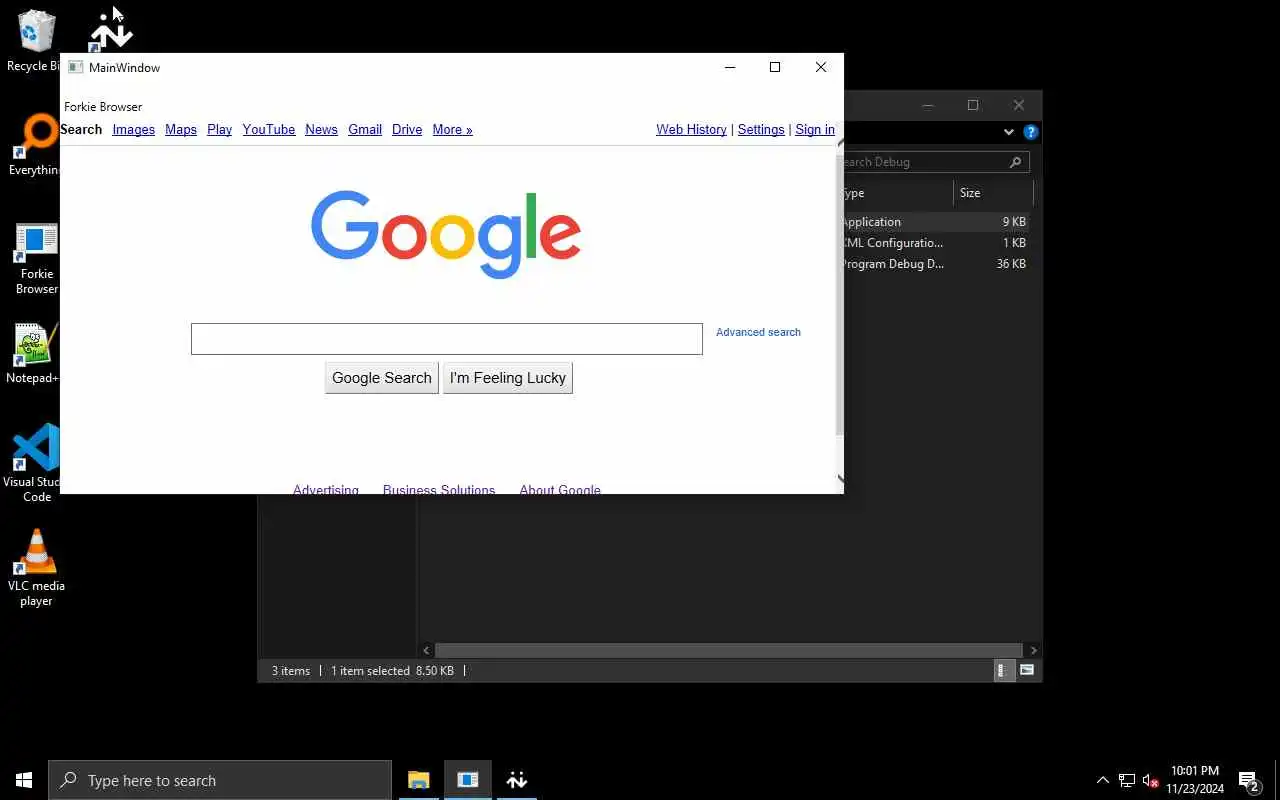Click Explorer's scroll right arrow
1280x800 pixels.
coord(1033,650)
